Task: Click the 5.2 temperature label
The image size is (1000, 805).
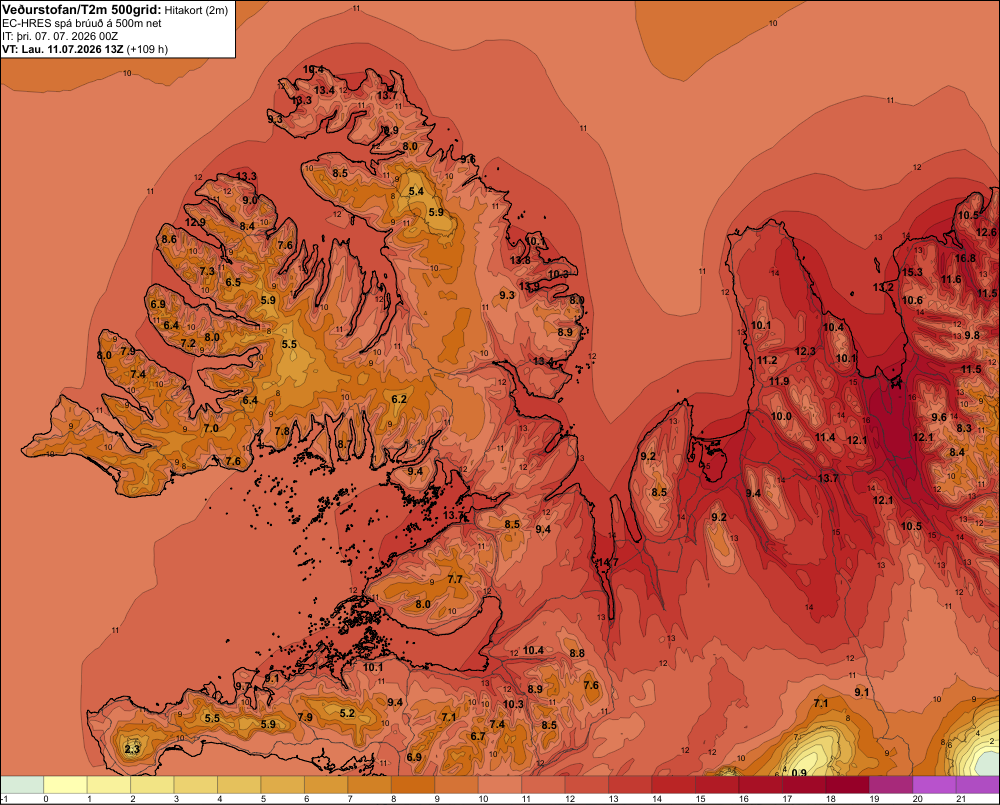Action: (347, 713)
